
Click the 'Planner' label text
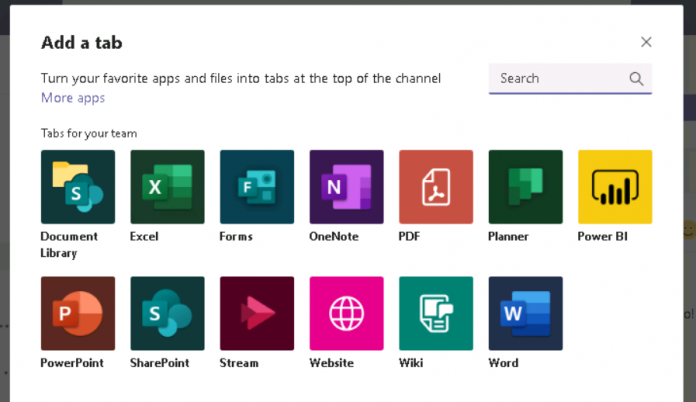(508, 236)
